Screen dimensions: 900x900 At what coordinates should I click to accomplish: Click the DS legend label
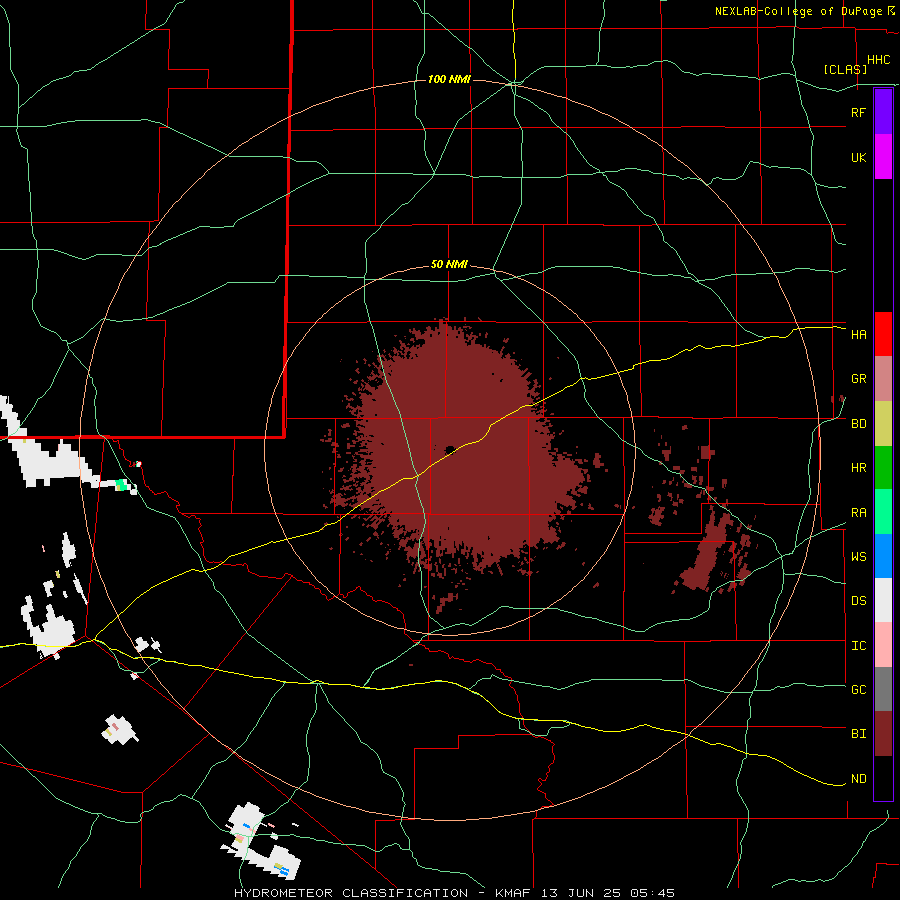point(858,600)
